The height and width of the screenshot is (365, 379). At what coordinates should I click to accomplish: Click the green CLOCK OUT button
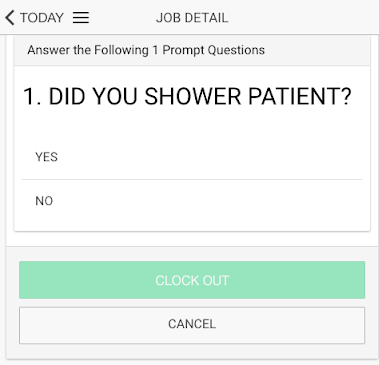[192, 280]
